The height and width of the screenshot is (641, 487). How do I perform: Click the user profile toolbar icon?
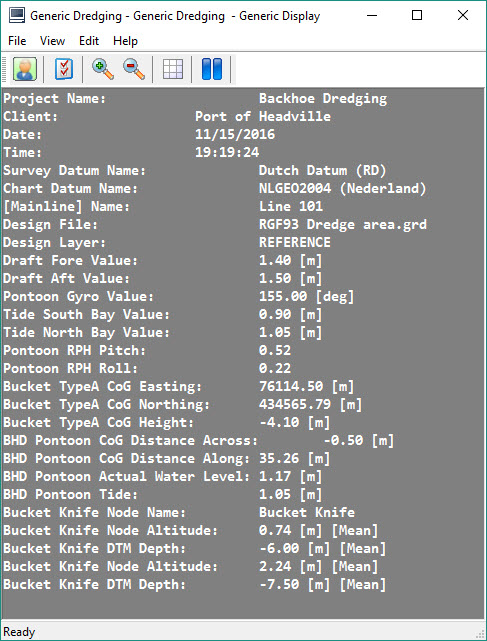25,69
